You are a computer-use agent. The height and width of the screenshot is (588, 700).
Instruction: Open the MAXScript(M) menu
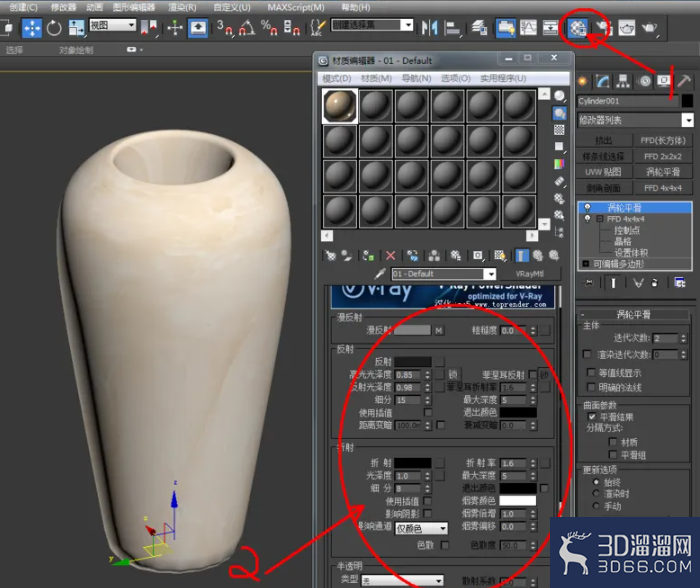click(x=296, y=7)
